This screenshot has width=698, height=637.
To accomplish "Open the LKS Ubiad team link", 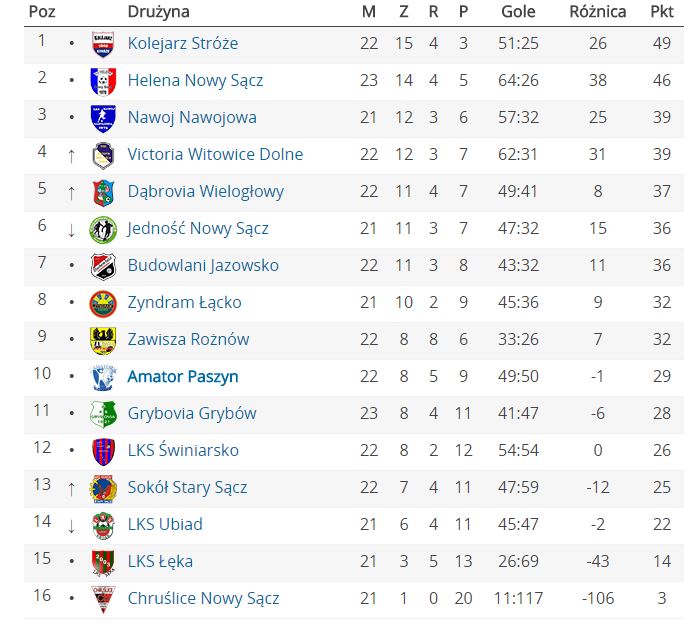I will coord(165,525).
